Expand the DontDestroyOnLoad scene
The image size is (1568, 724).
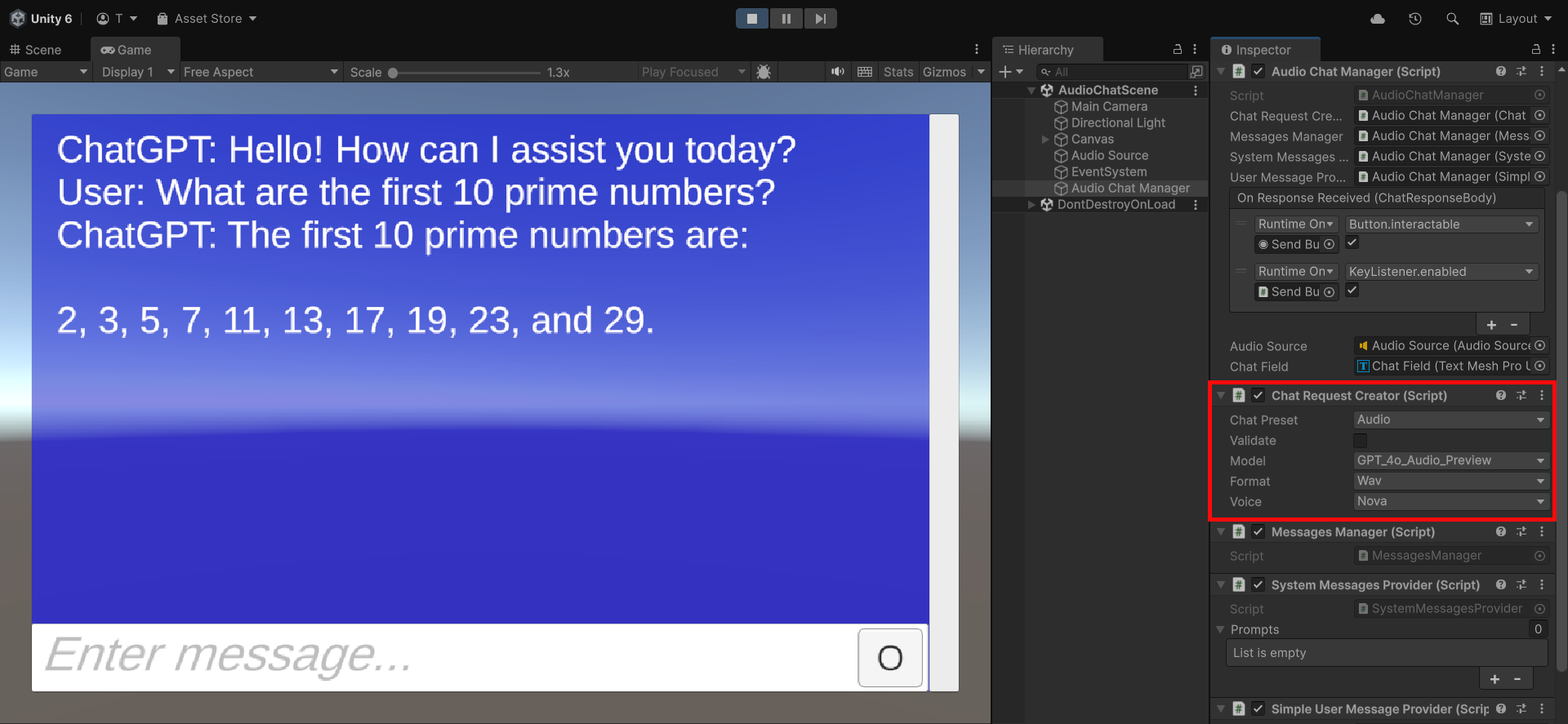click(x=1032, y=205)
